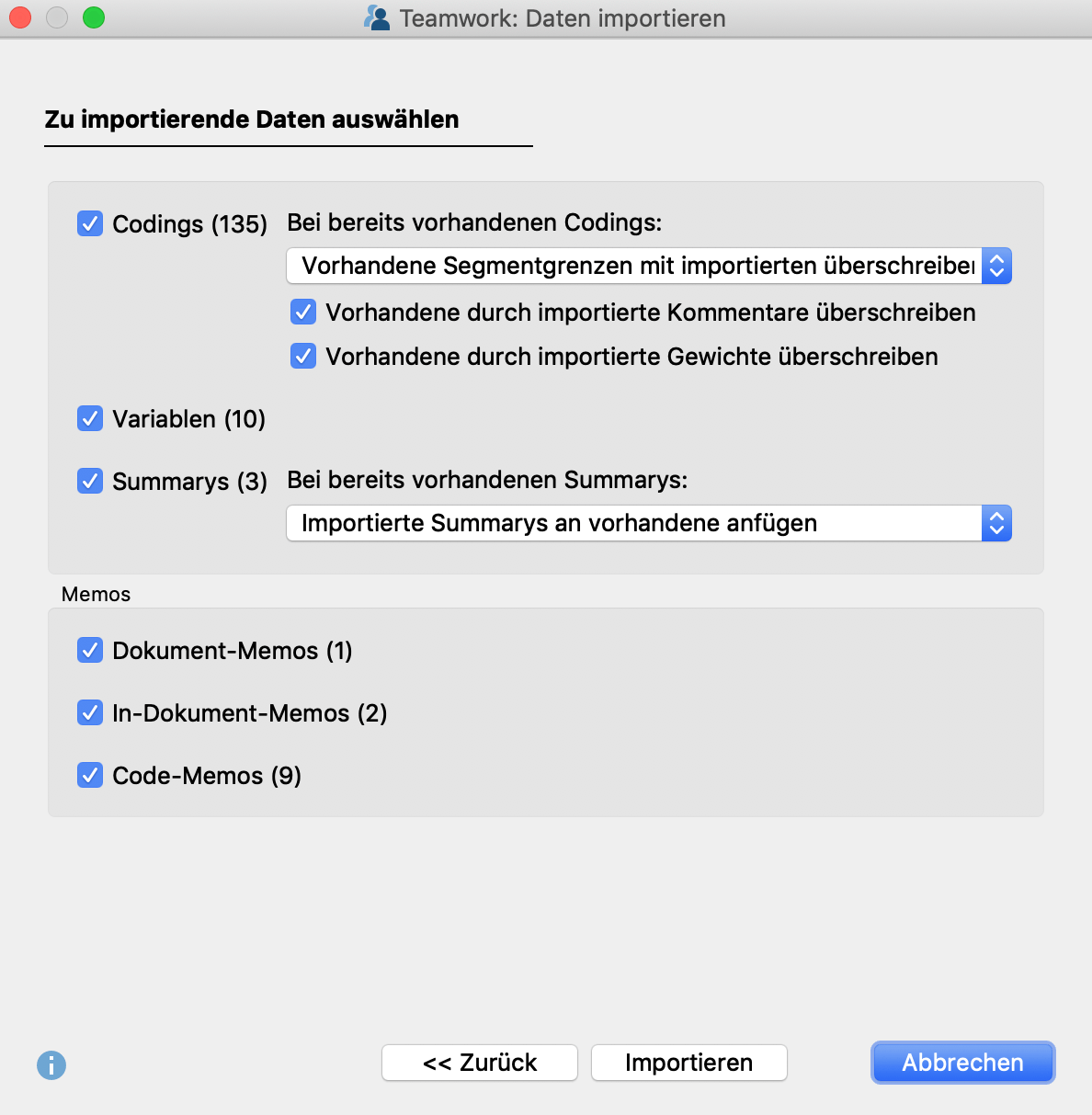Click the green zoom window button
1092x1115 pixels.
pos(94,17)
